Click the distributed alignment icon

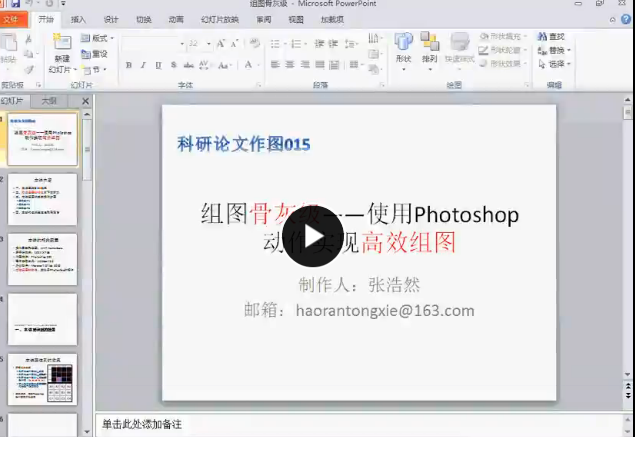(x=334, y=65)
